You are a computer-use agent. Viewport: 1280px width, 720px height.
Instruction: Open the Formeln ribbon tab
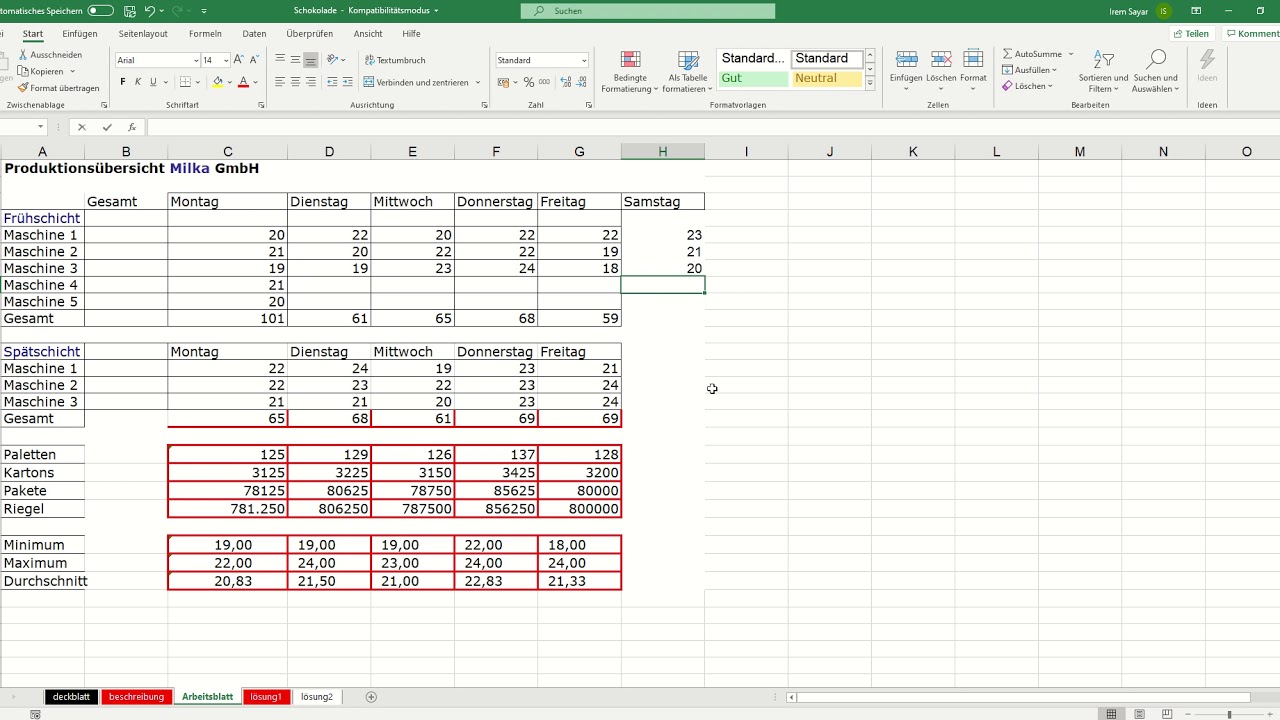tap(205, 33)
